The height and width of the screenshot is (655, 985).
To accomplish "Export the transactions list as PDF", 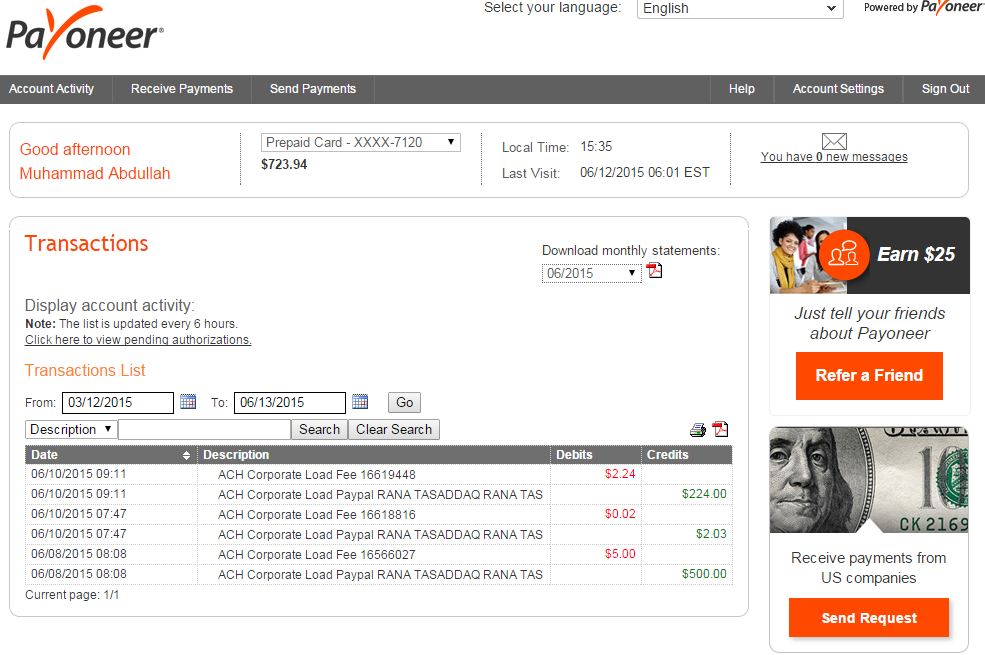I will pos(721,430).
